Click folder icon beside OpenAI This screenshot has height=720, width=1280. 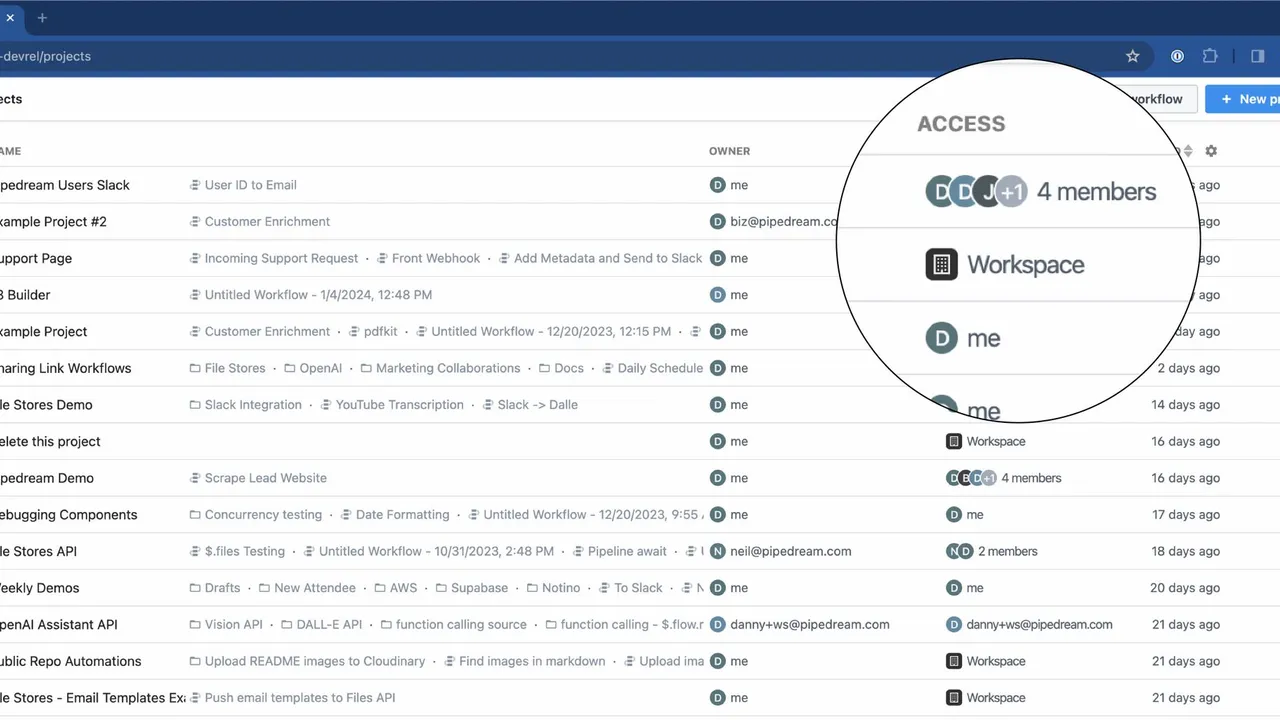click(x=290, y=368)
